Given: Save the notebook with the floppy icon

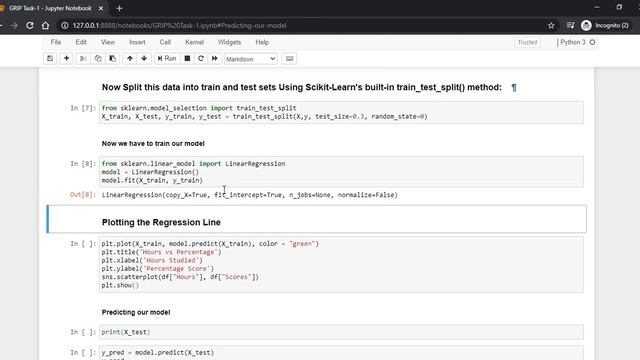Looking at the screenshot, I should click(x=50, y=59).
